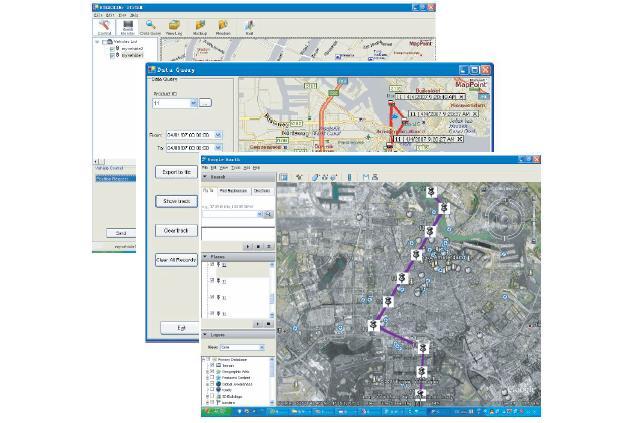Screen dimensions: 640x423
Task: Click the Control toolbar icon
Action: (104, 27)
